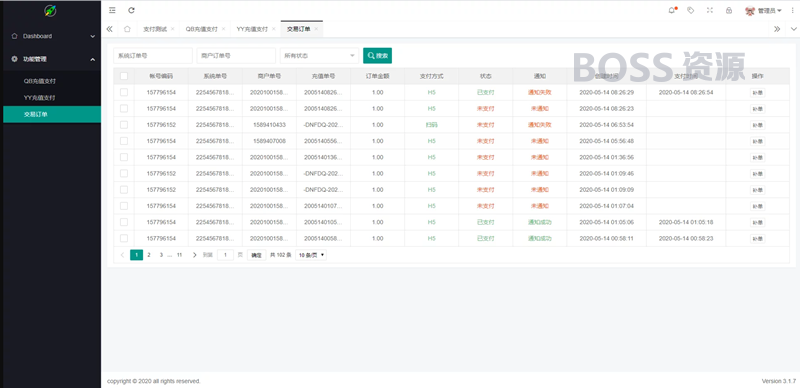
Task: Switch to the YY充值支付 tab
Action: click(x=252, y=29)
